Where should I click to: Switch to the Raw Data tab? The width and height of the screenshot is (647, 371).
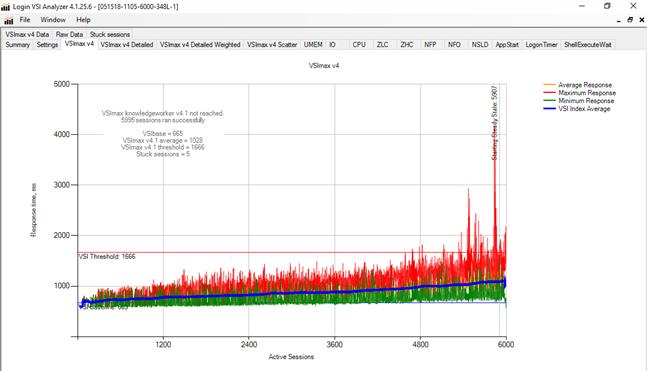69,34
